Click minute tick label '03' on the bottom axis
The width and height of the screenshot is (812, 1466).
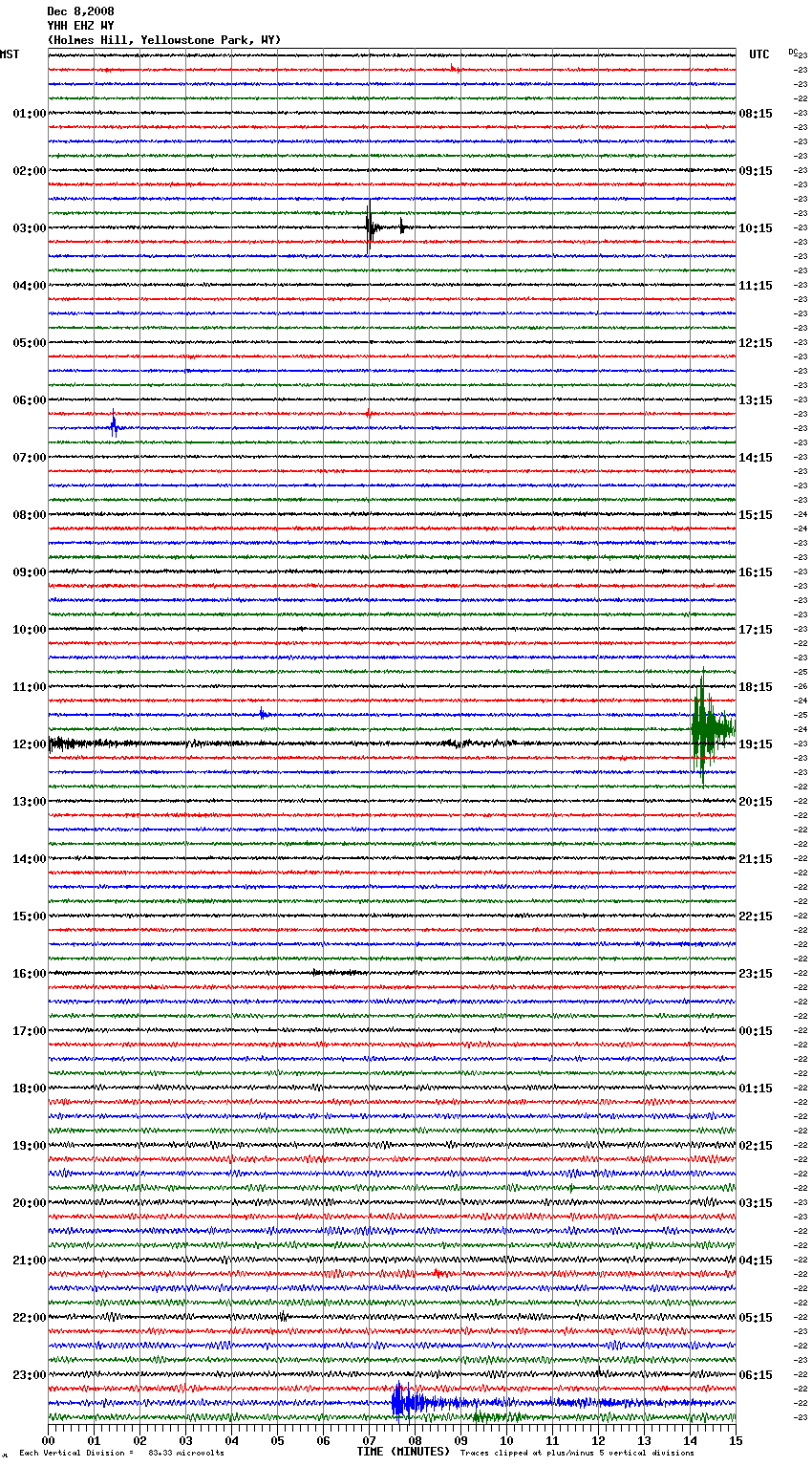point(186,1439)
